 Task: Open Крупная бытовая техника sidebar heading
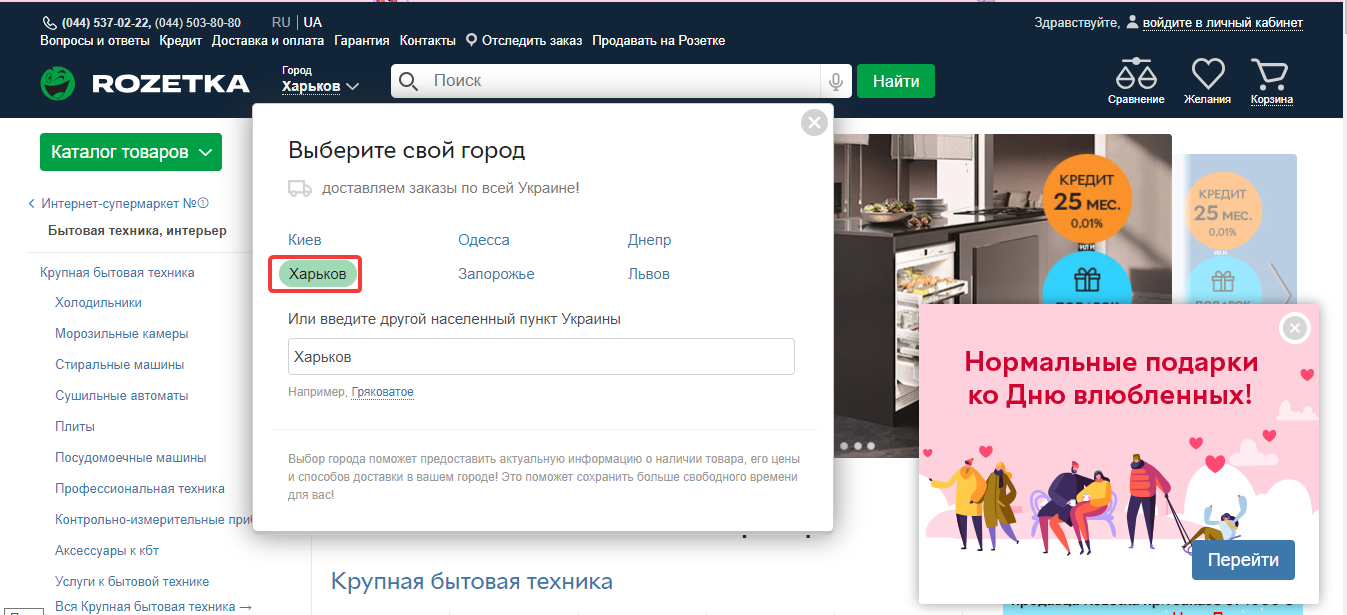click(x=117, y=272)
